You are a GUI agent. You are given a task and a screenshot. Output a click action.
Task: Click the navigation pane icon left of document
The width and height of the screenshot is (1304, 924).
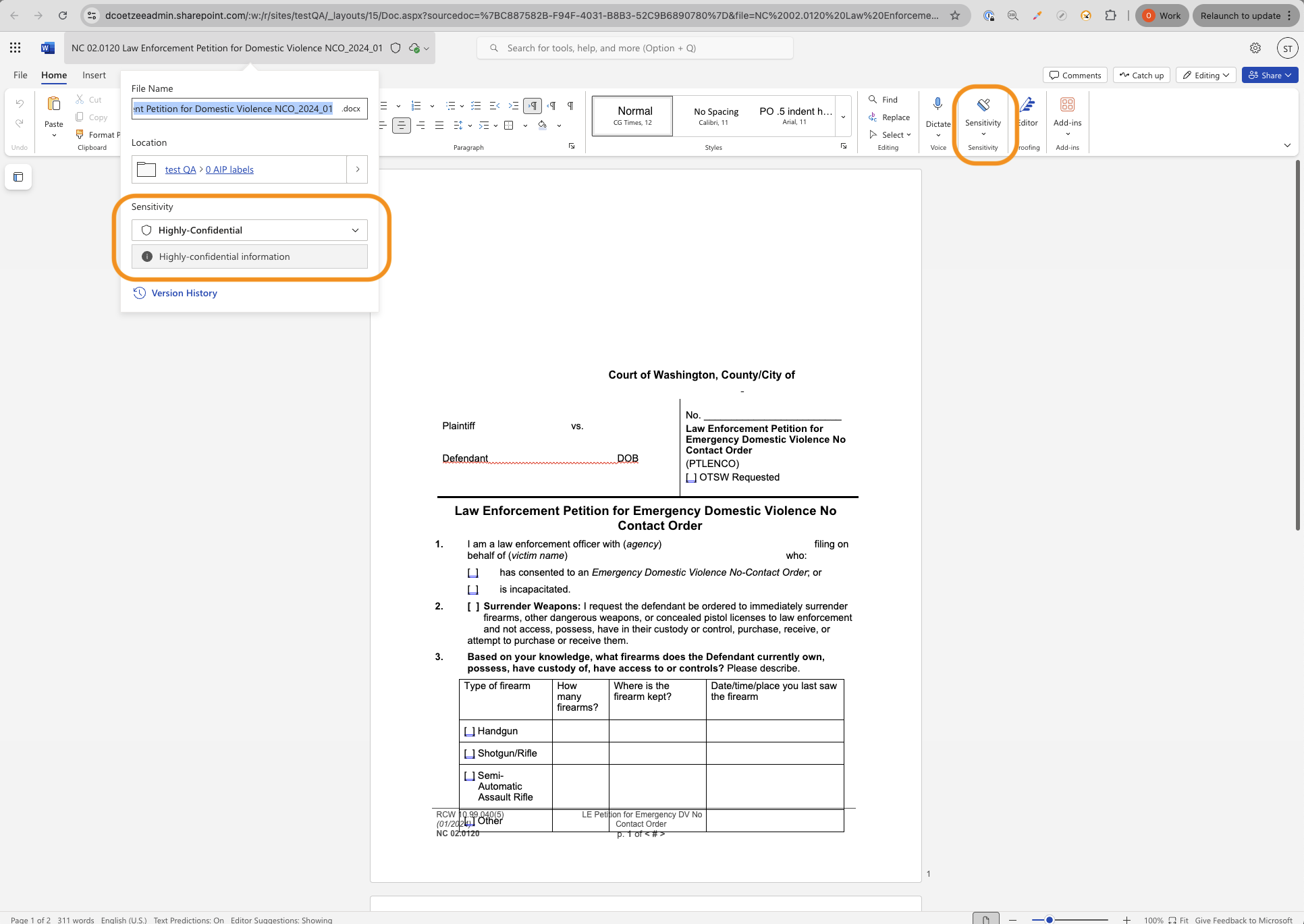click(x=18, y=177)
